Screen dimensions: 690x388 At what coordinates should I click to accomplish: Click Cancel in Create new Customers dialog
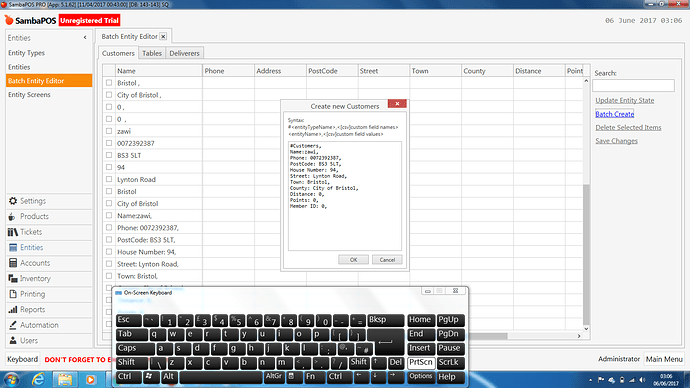click(387, 260)
